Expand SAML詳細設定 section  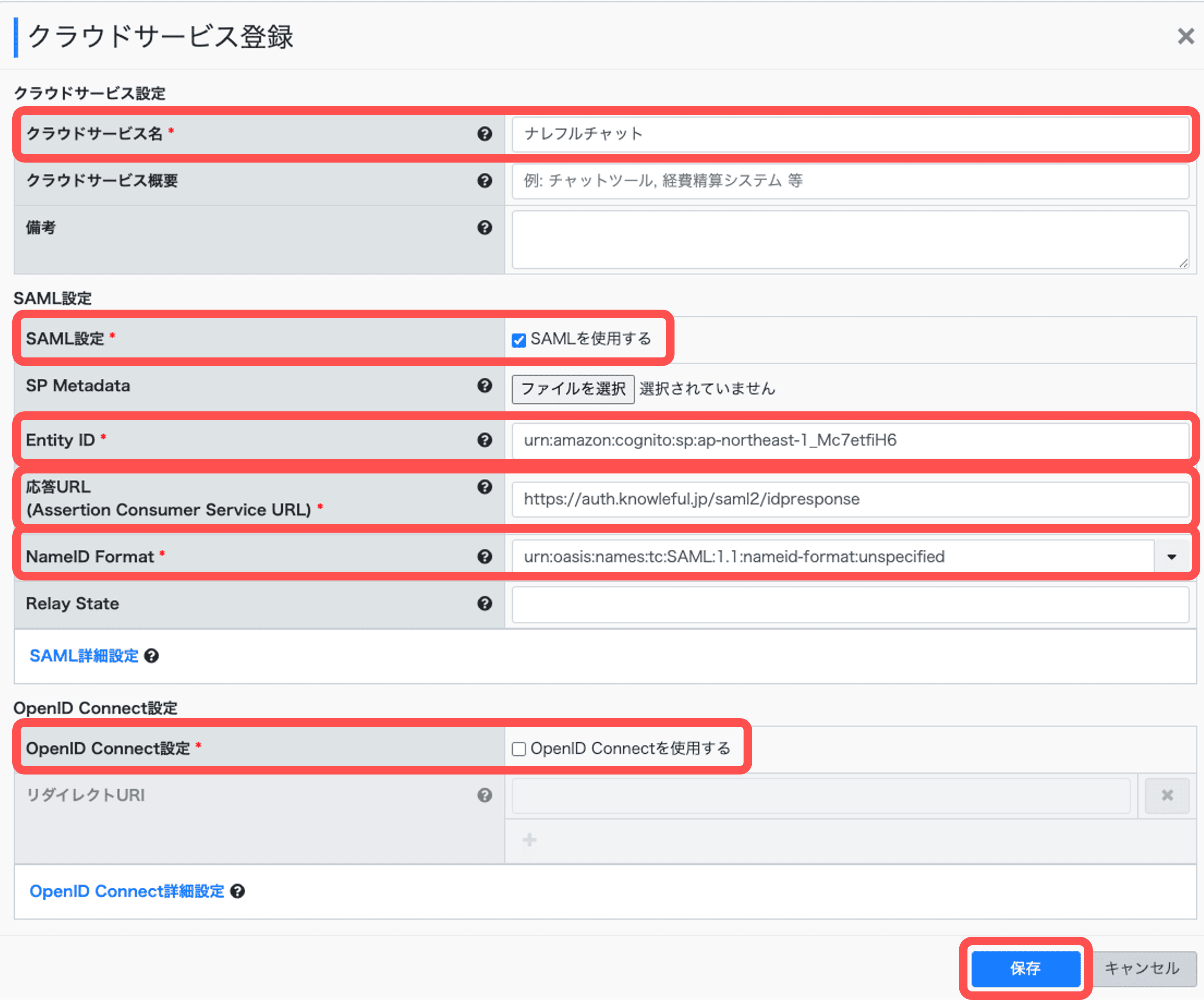click(x=84, y=656)
